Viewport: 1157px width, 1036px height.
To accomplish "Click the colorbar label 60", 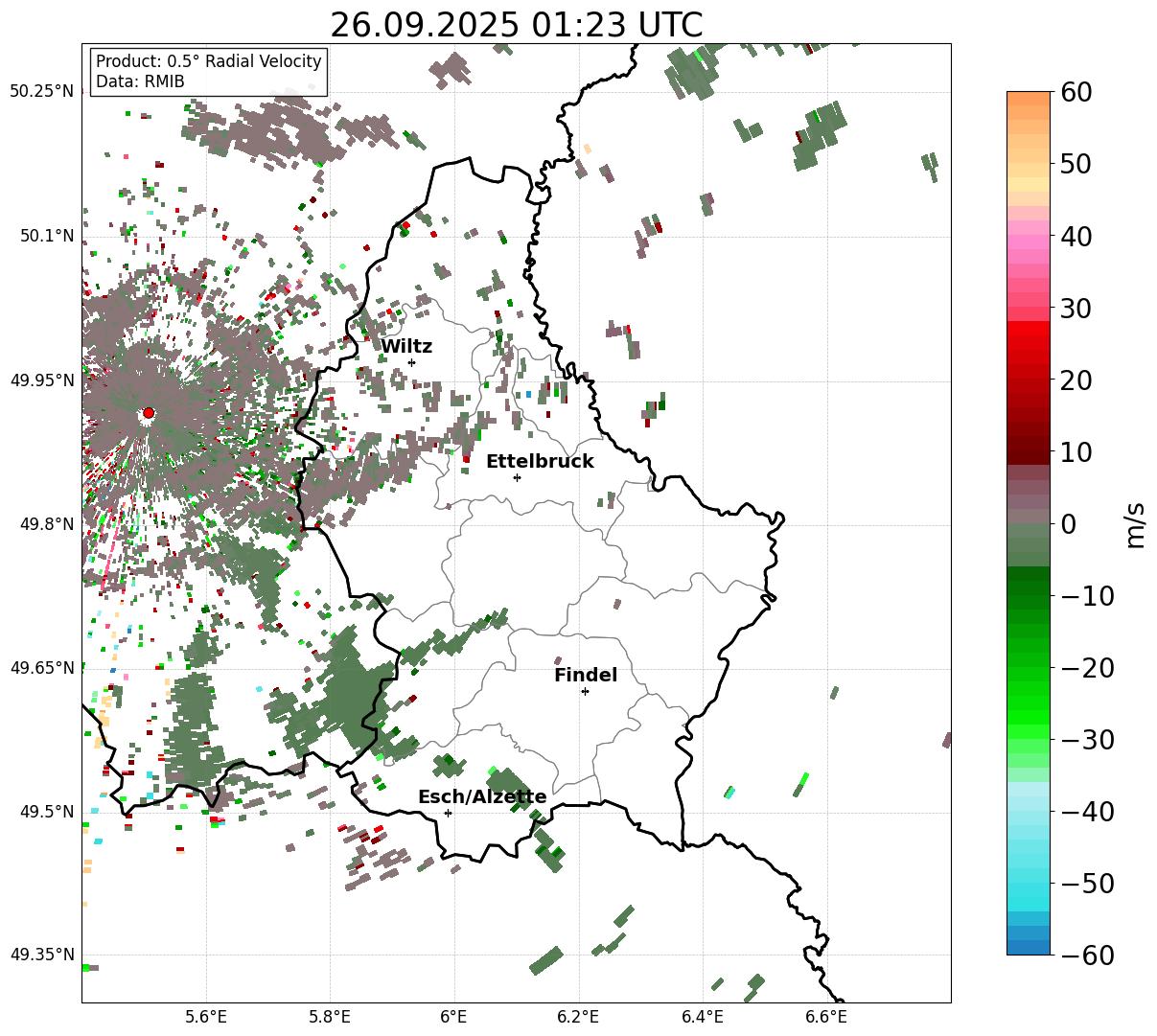I will pos(1075,93).
